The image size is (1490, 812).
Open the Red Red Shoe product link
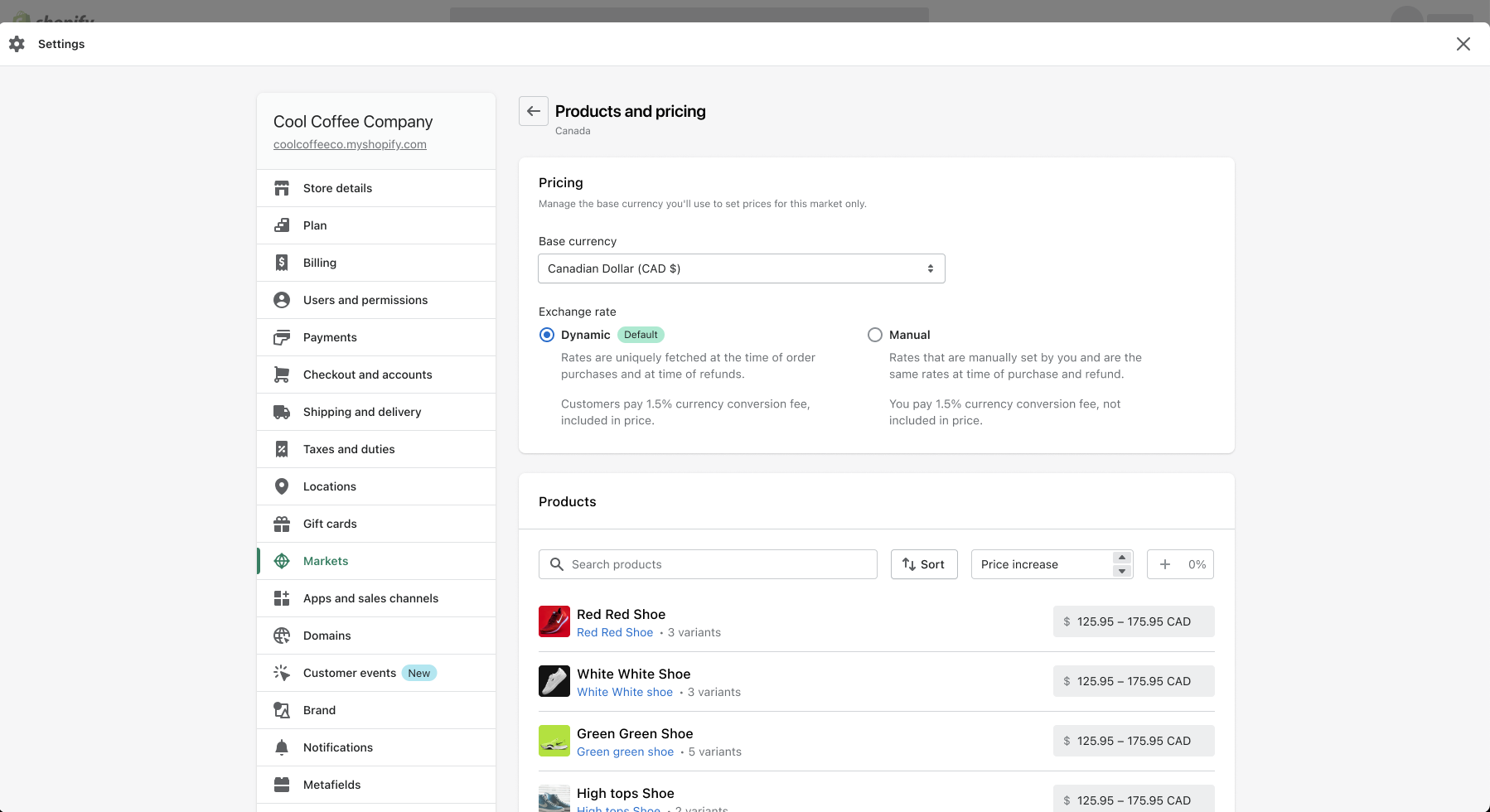[x=615, y=632]
